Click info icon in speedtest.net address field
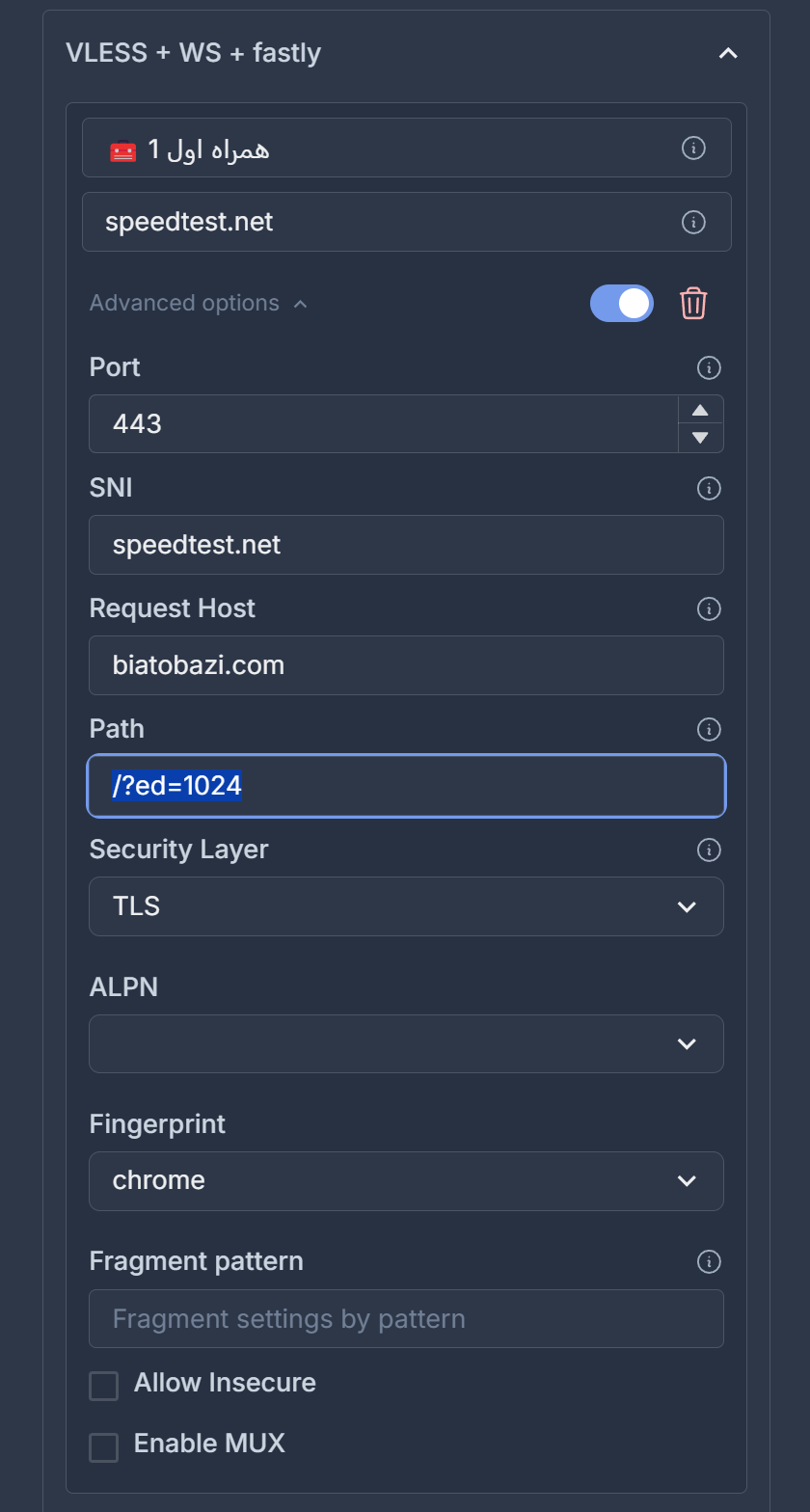 point(693,222)
